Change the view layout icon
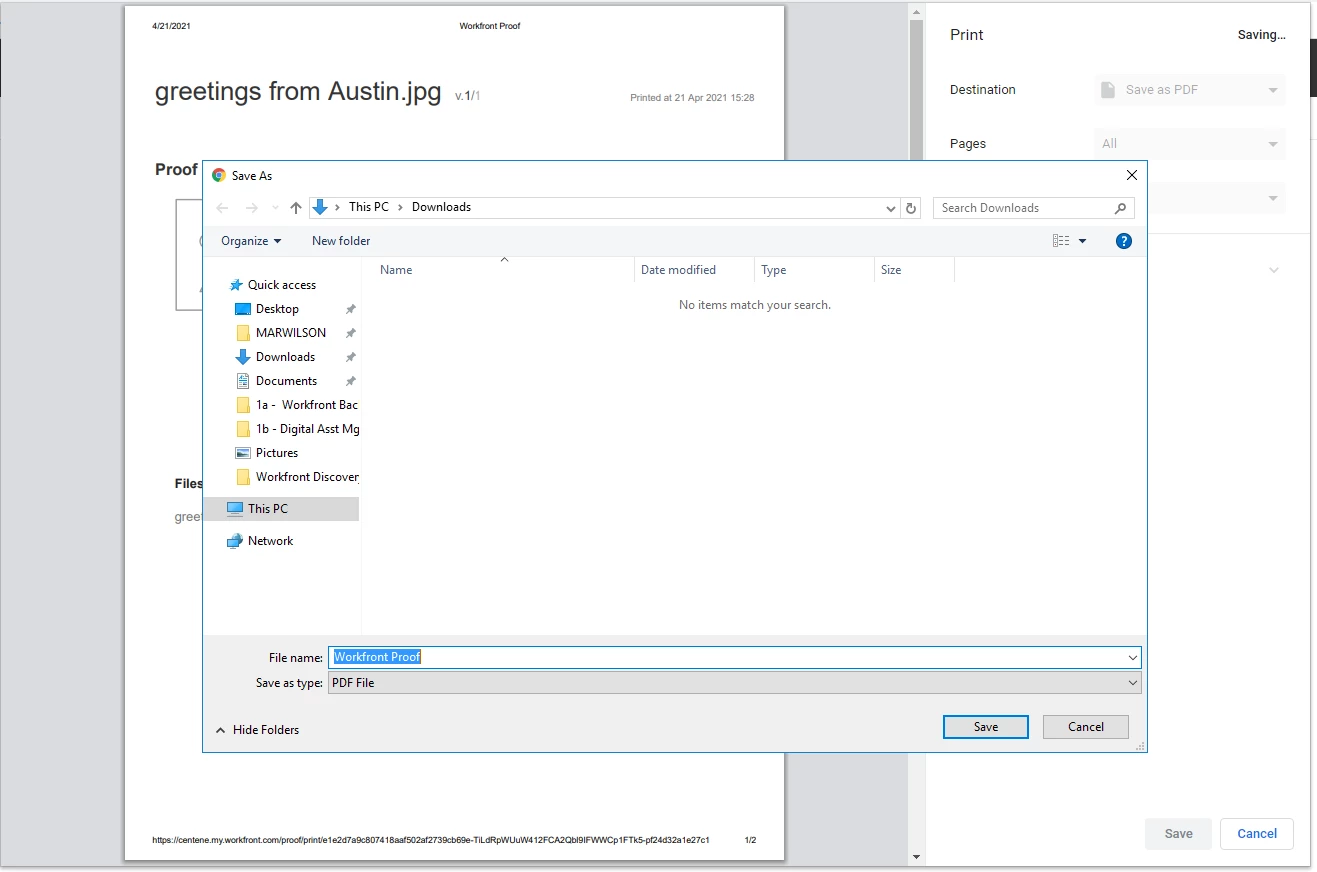The width and height of the screenshot is (1317, 872). pyautogui.click(x=1061, y=241)
